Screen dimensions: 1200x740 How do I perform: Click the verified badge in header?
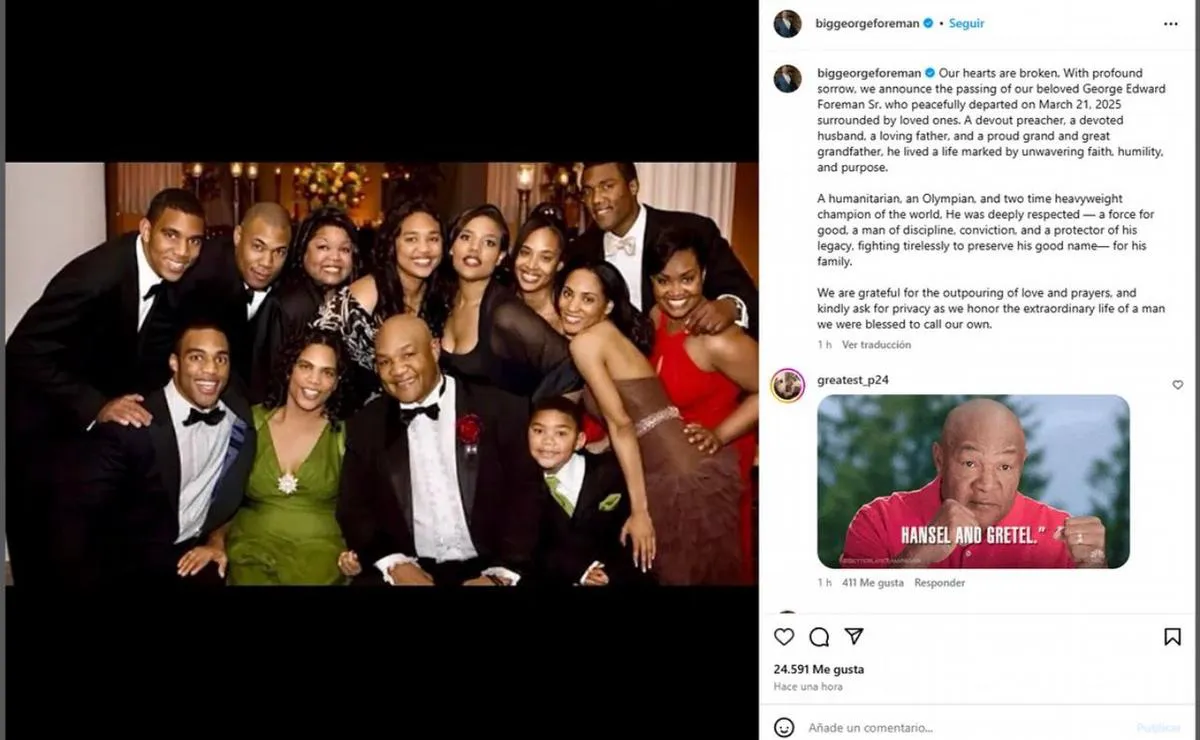(x=927, y=24)
